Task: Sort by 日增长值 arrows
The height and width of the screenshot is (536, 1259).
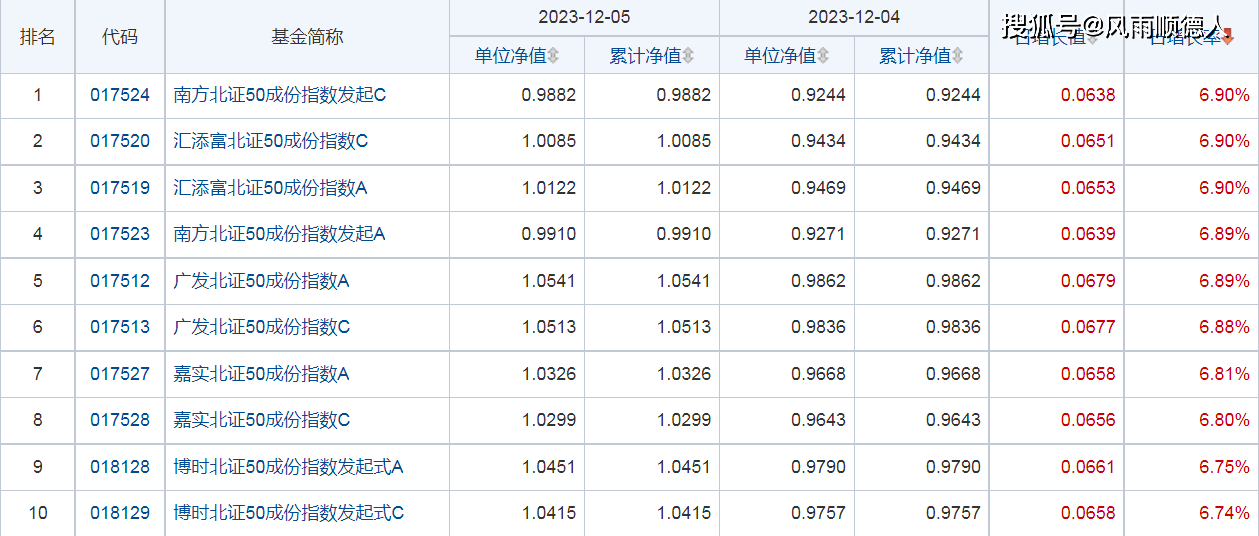Action: coord(1093,39)
